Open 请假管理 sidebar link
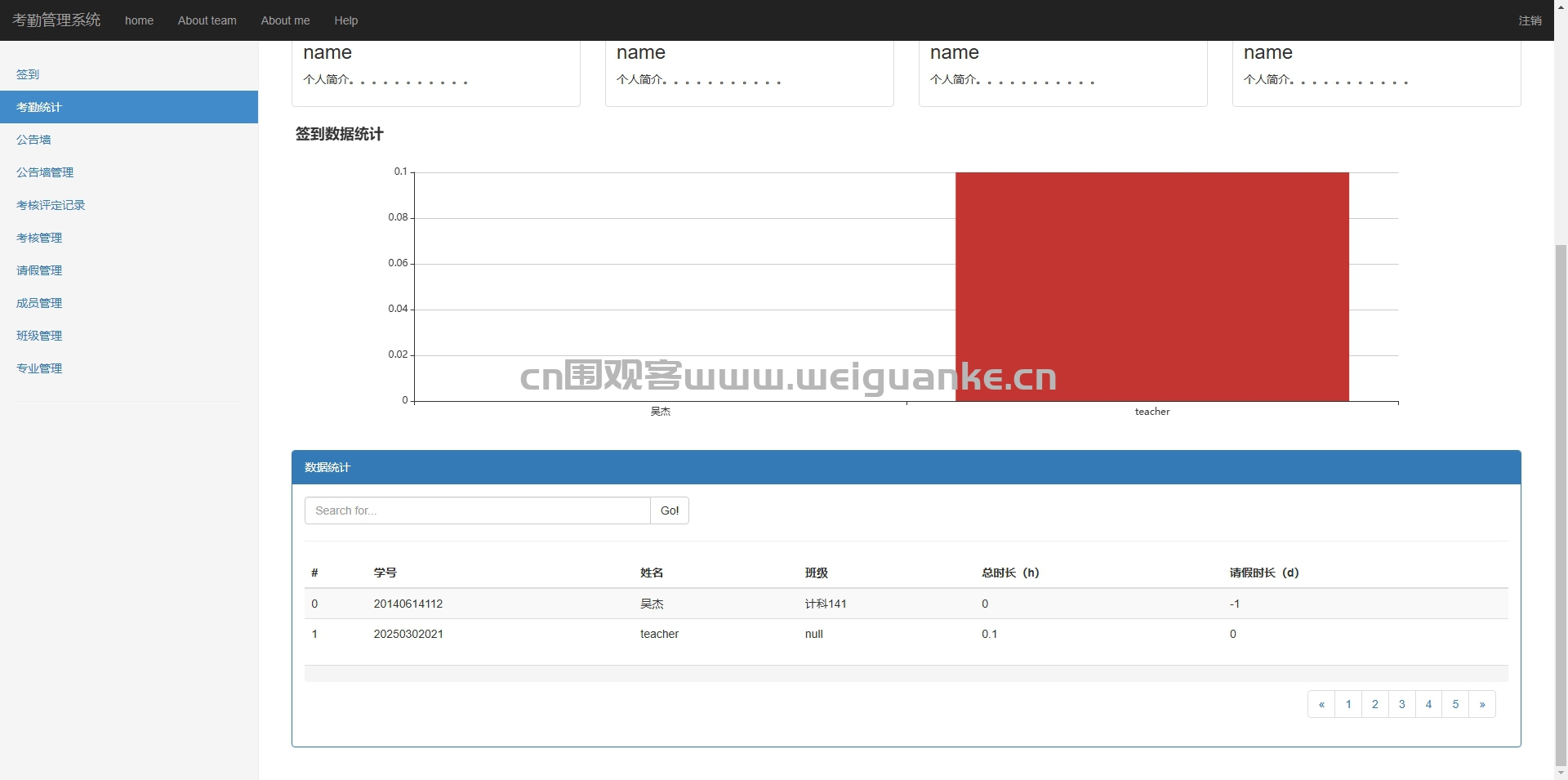 129,270
